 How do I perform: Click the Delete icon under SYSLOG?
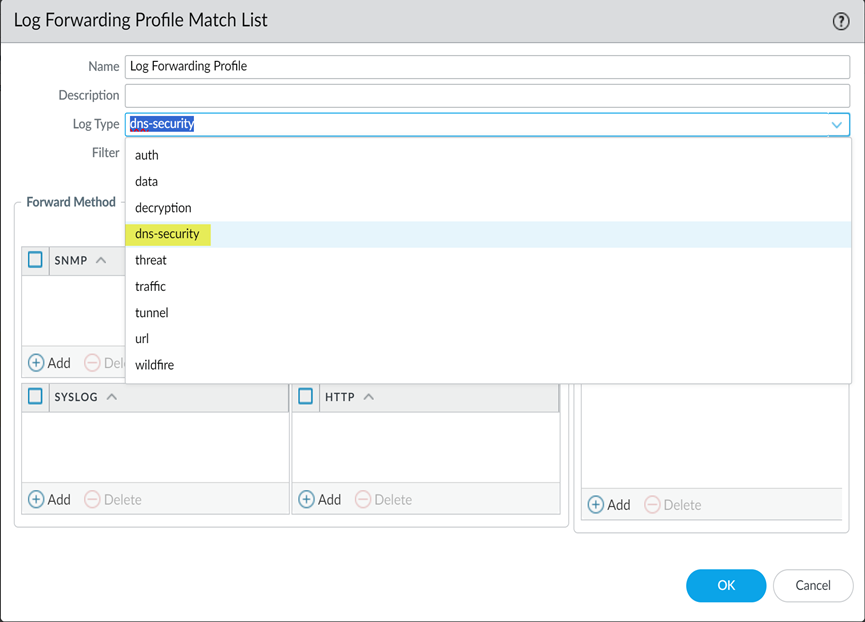tap(93, 499)
